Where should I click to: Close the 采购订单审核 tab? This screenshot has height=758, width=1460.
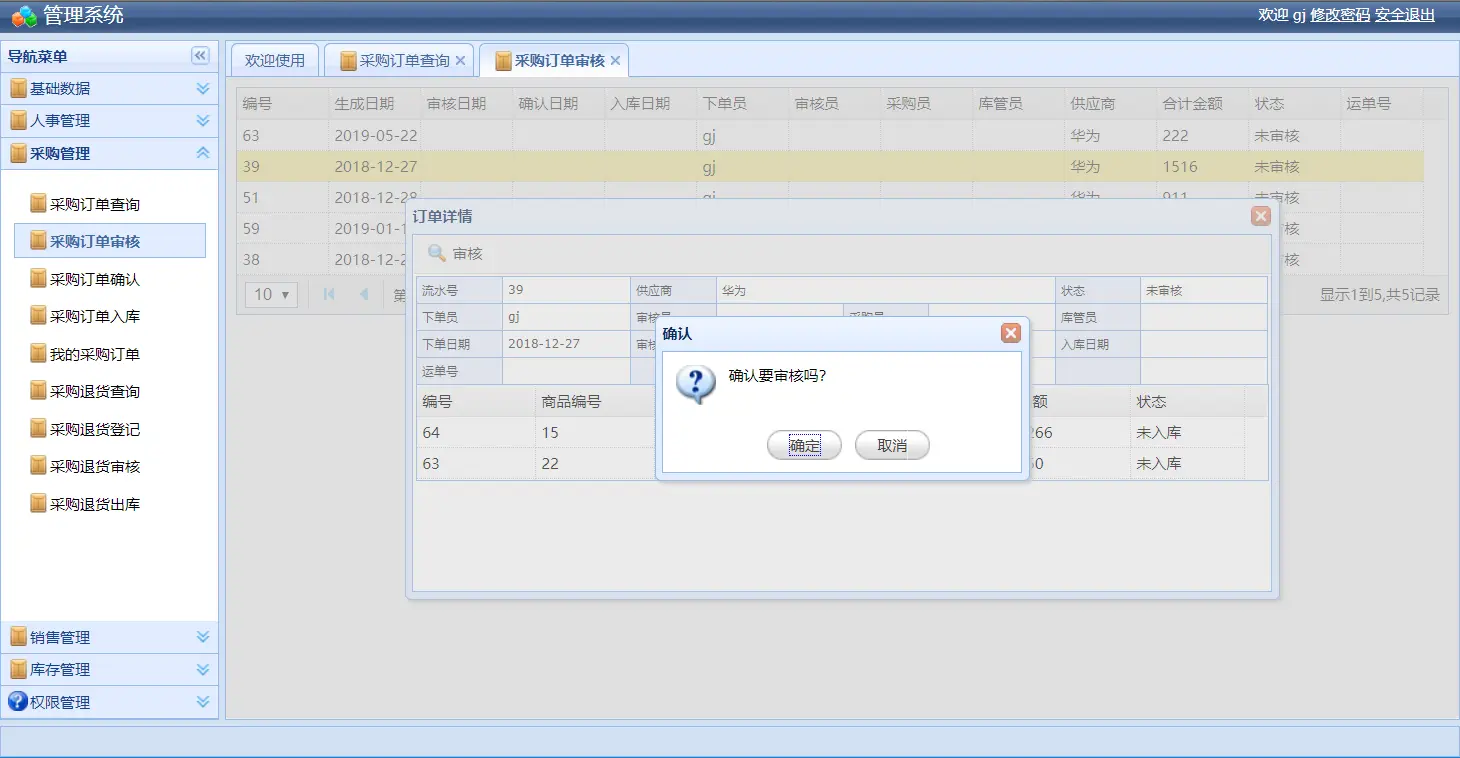[615, 61]
